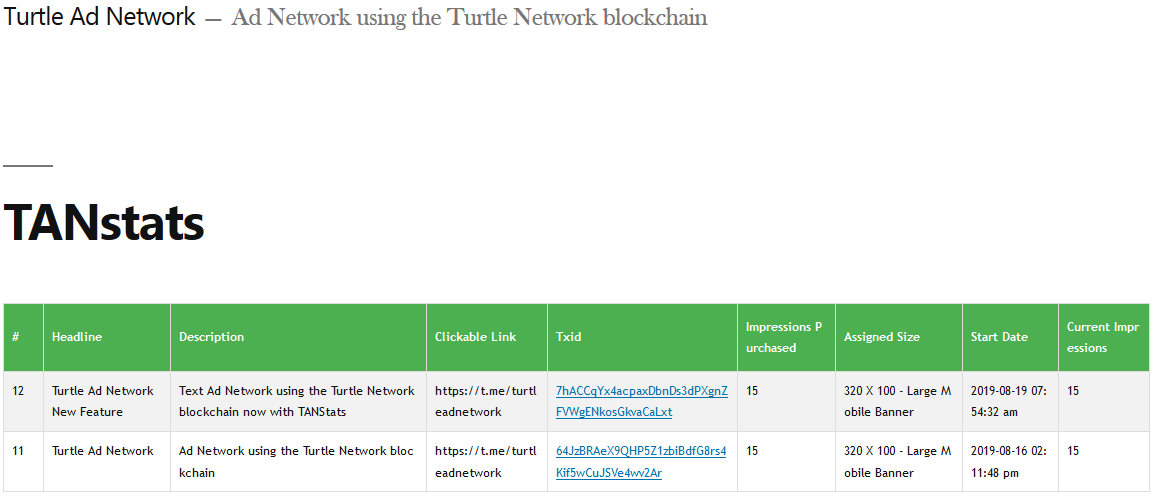Click description mentioning TANStats in row 12
Image resolution: width=1153 pixels, height=497 pixels.
[x=297, y=401]
